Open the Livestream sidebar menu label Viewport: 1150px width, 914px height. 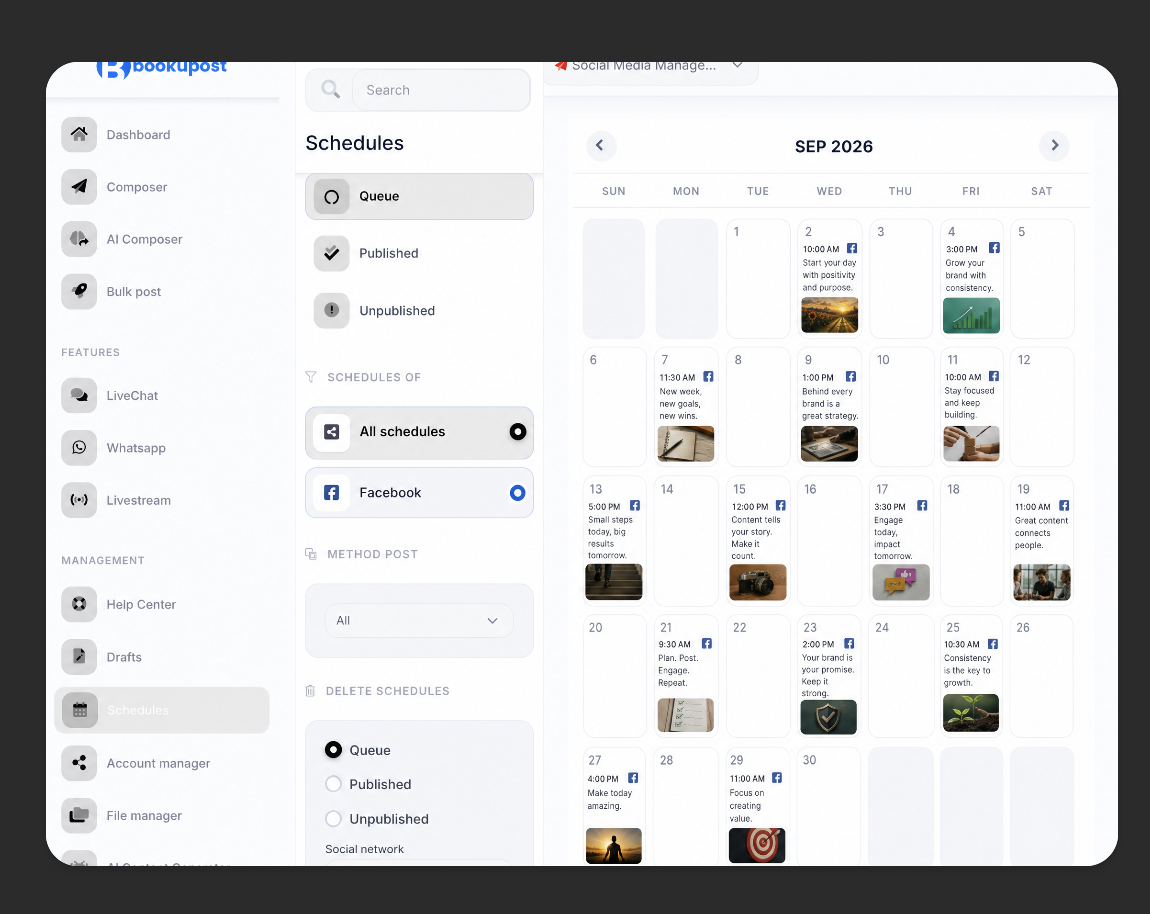click(x=139, y=500)
